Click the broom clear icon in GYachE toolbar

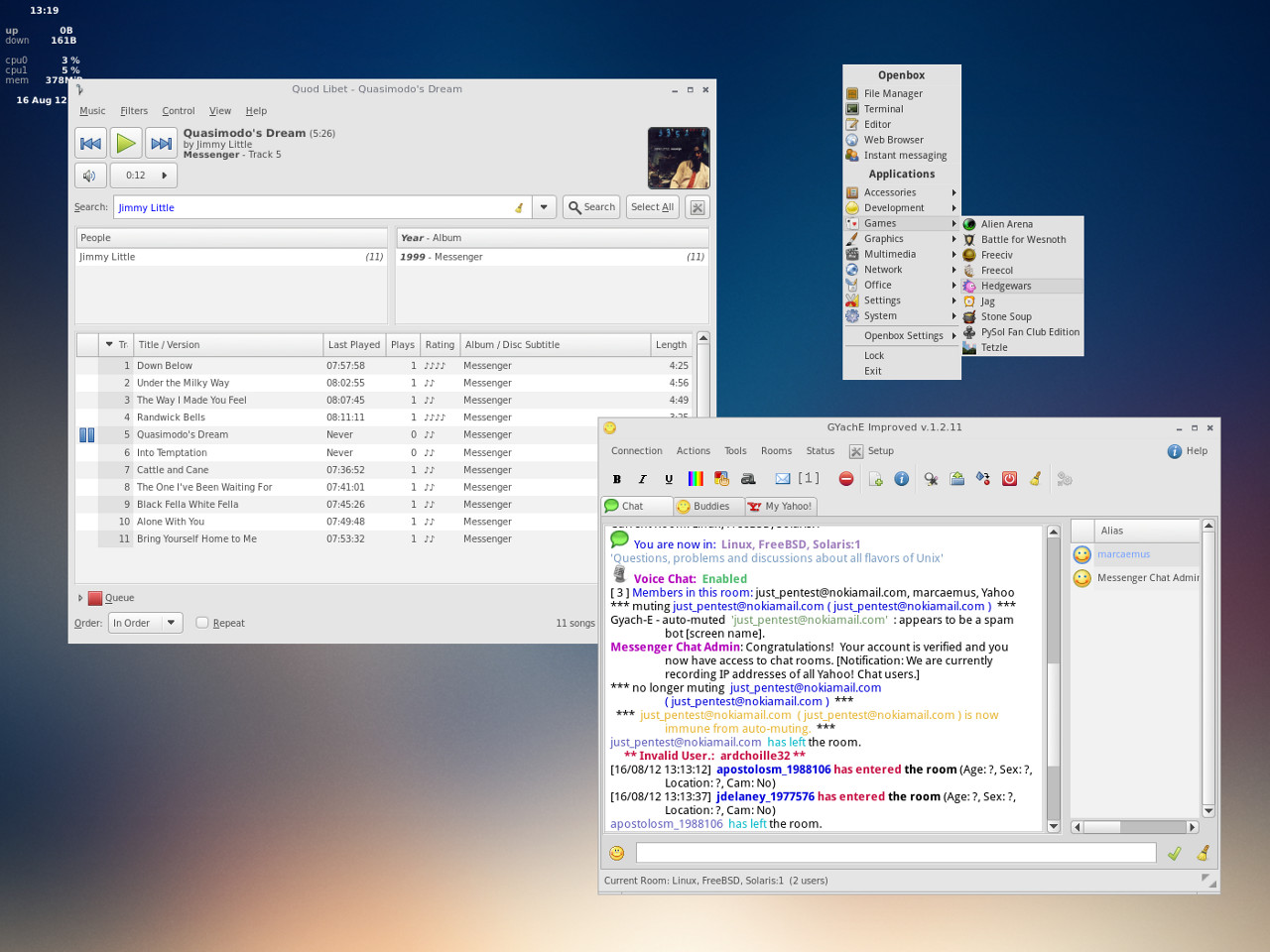[1035, 479]
